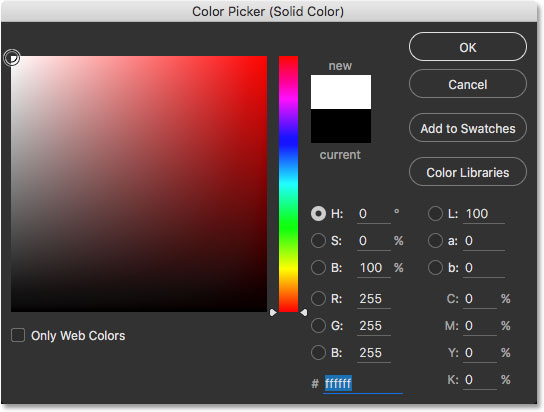Click the RGB B value 255 field
Screen dimensions: 544x412
point(374,353)
